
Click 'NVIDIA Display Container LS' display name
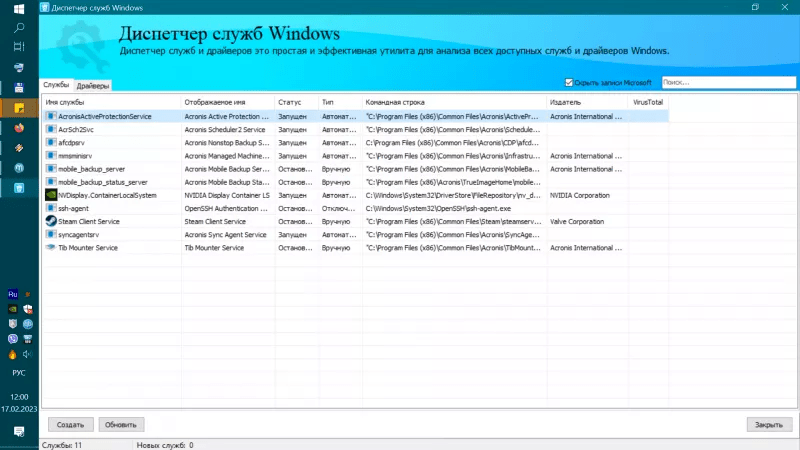tap(227, 195)
